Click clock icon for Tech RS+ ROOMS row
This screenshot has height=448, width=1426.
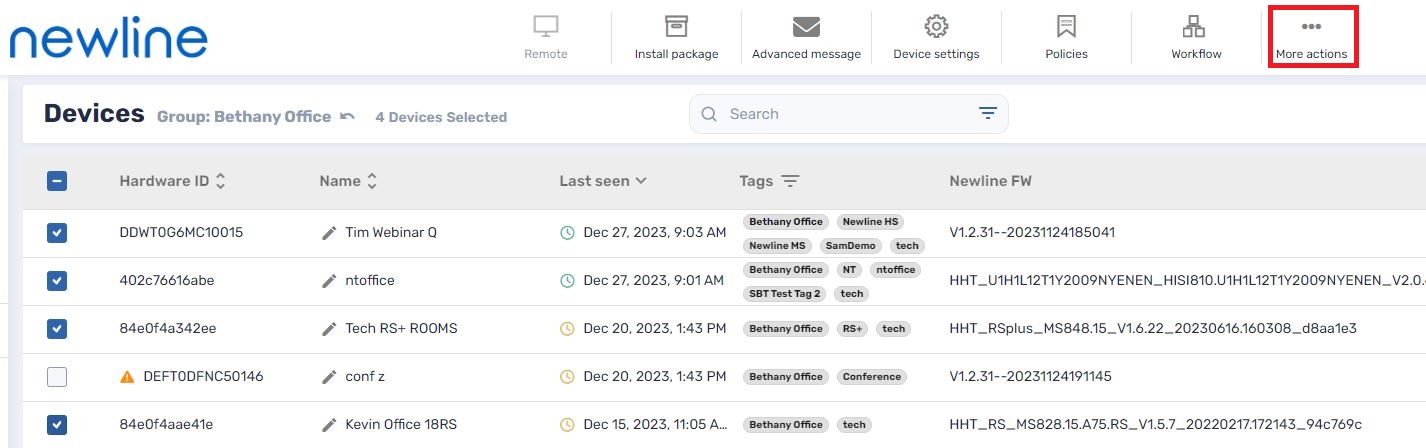(567, 329)
